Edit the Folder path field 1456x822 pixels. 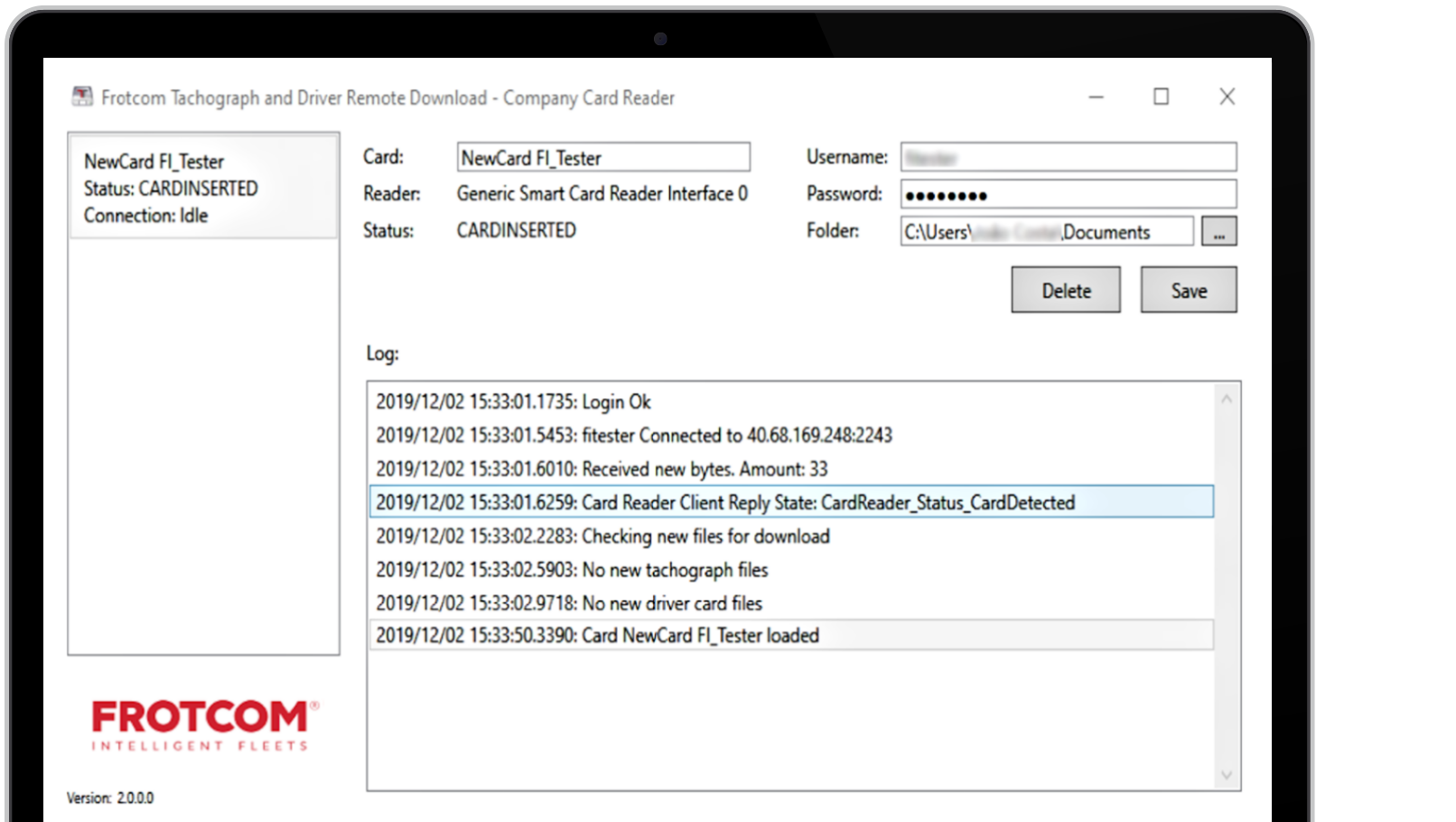[x=1047, y=231]
